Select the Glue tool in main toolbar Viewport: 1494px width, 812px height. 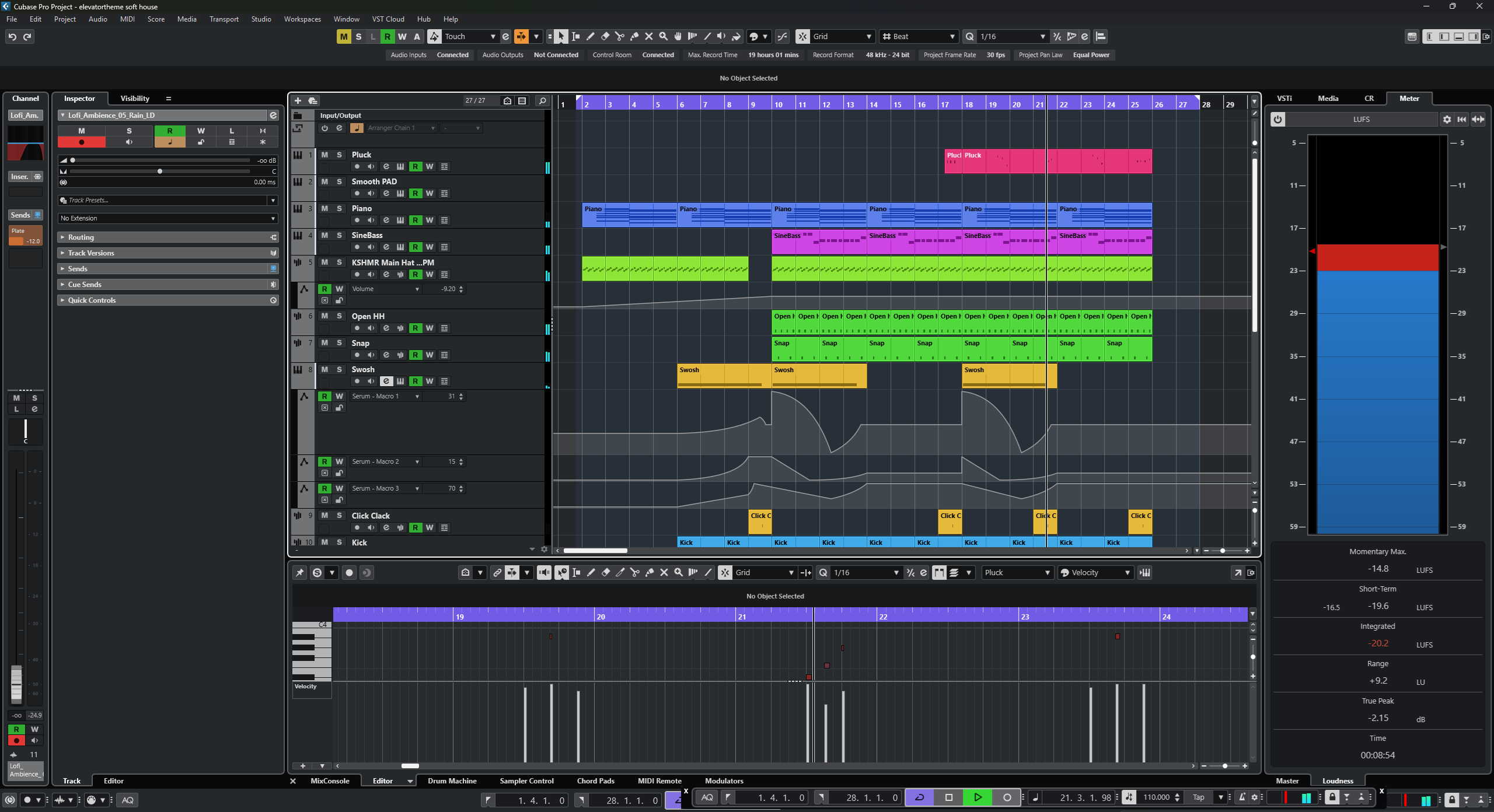click(634, 36)
